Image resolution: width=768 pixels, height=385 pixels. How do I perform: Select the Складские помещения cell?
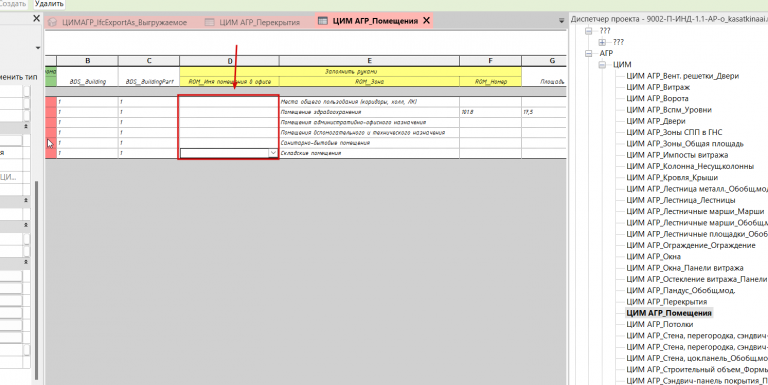369,153
